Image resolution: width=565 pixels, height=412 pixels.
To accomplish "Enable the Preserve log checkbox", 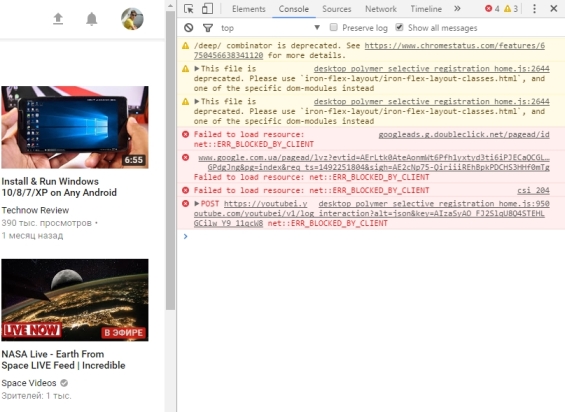I will (x=334, y=27).
